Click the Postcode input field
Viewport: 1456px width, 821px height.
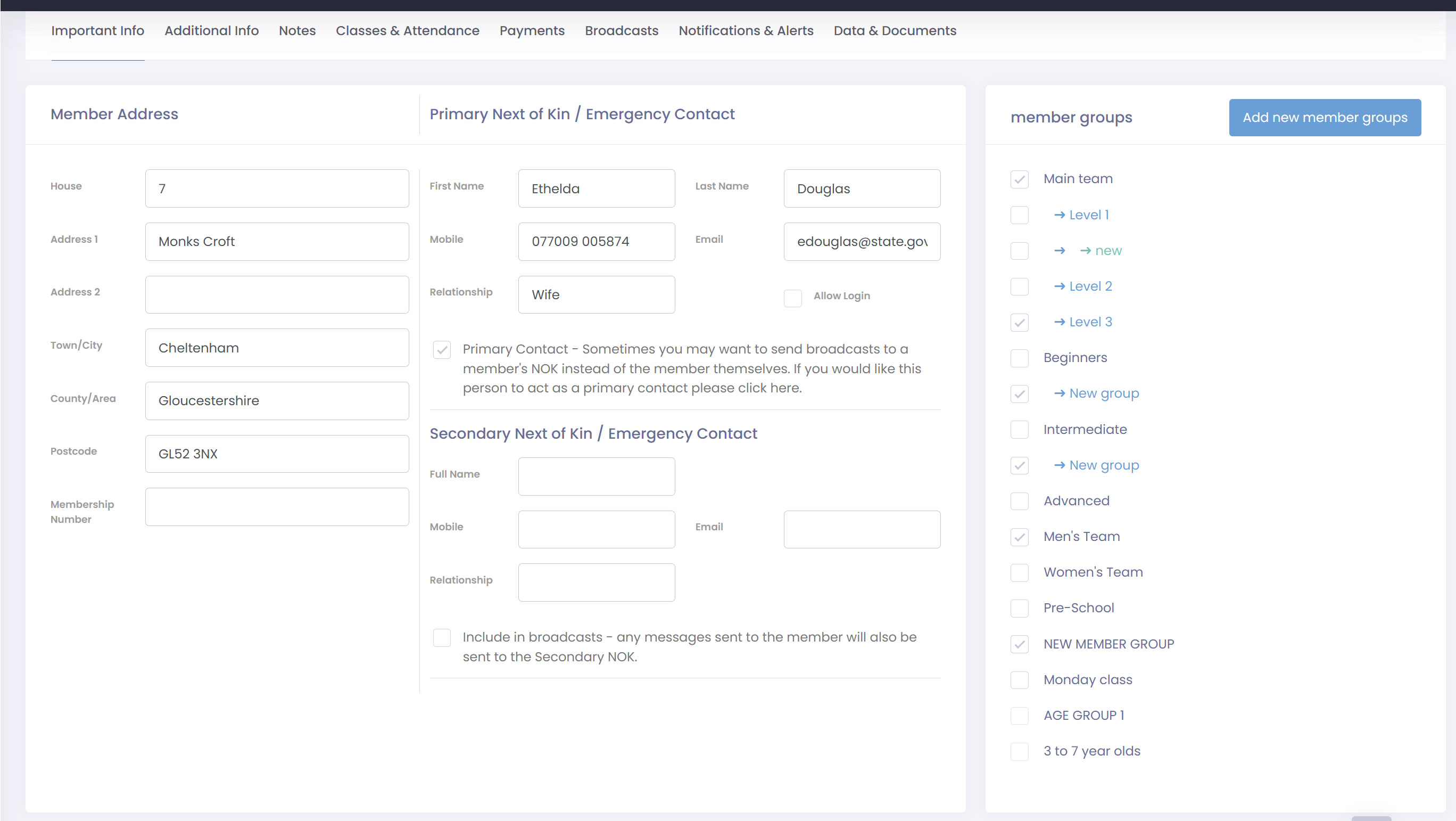click(x=276, y=454)
